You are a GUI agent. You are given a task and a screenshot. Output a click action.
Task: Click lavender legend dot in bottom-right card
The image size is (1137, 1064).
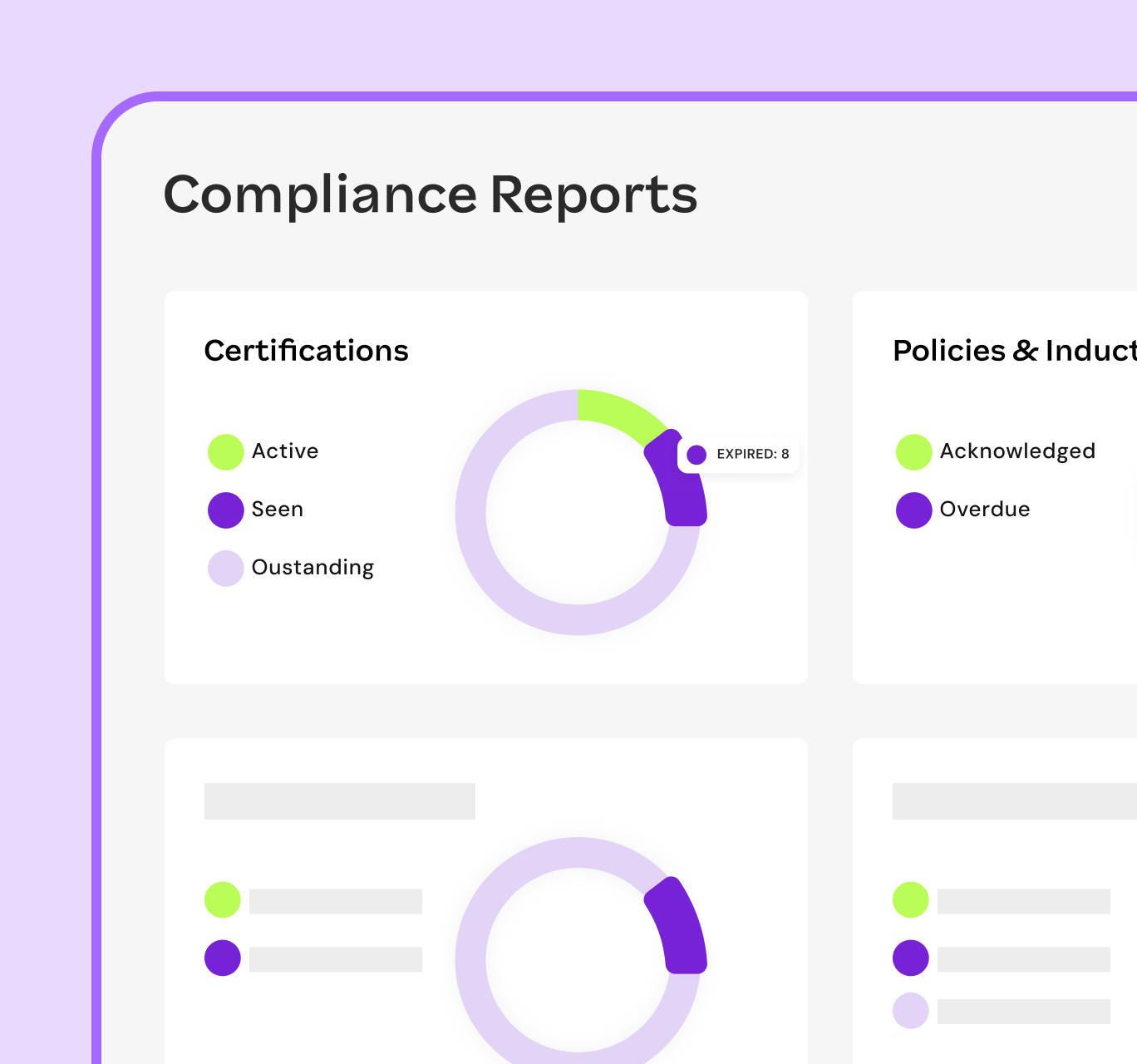pos(910,1011)
